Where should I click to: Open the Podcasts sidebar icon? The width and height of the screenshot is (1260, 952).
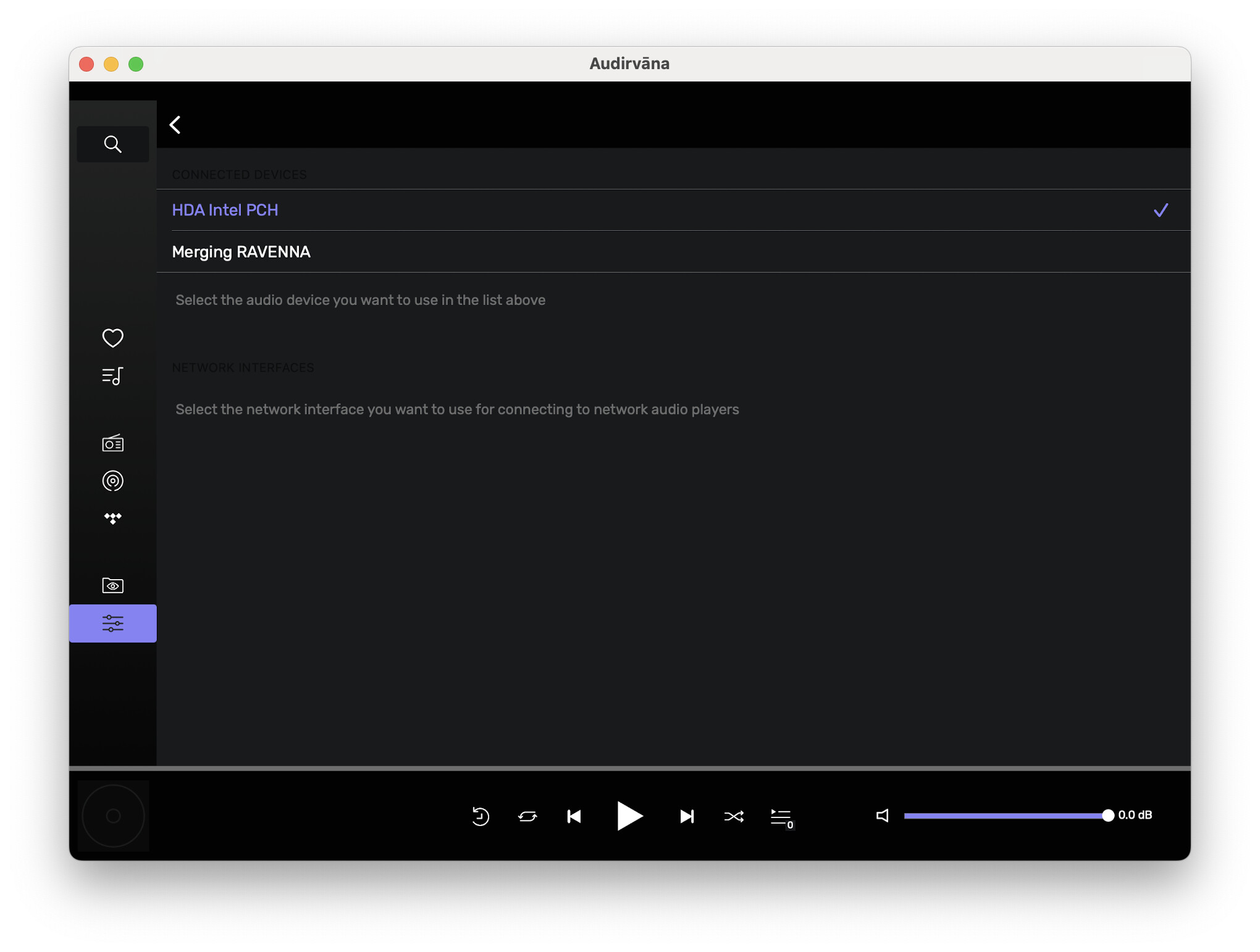coord(112,480)
